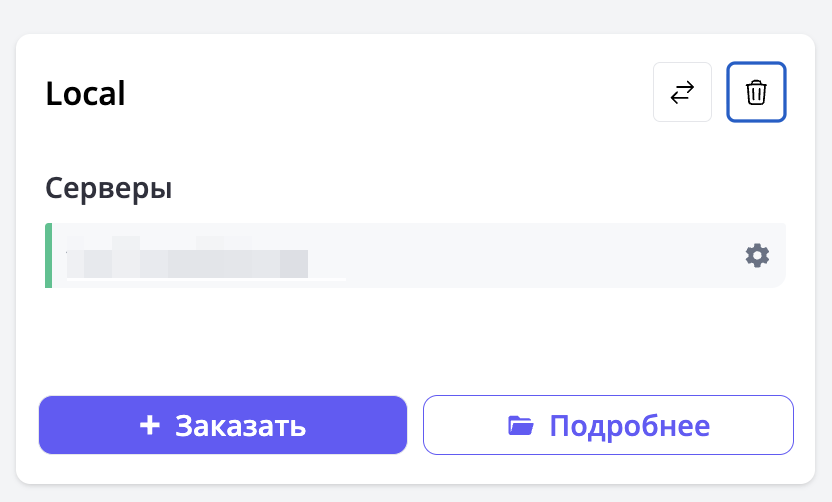
Task: Click the Local project title
Action: (85, 94)
